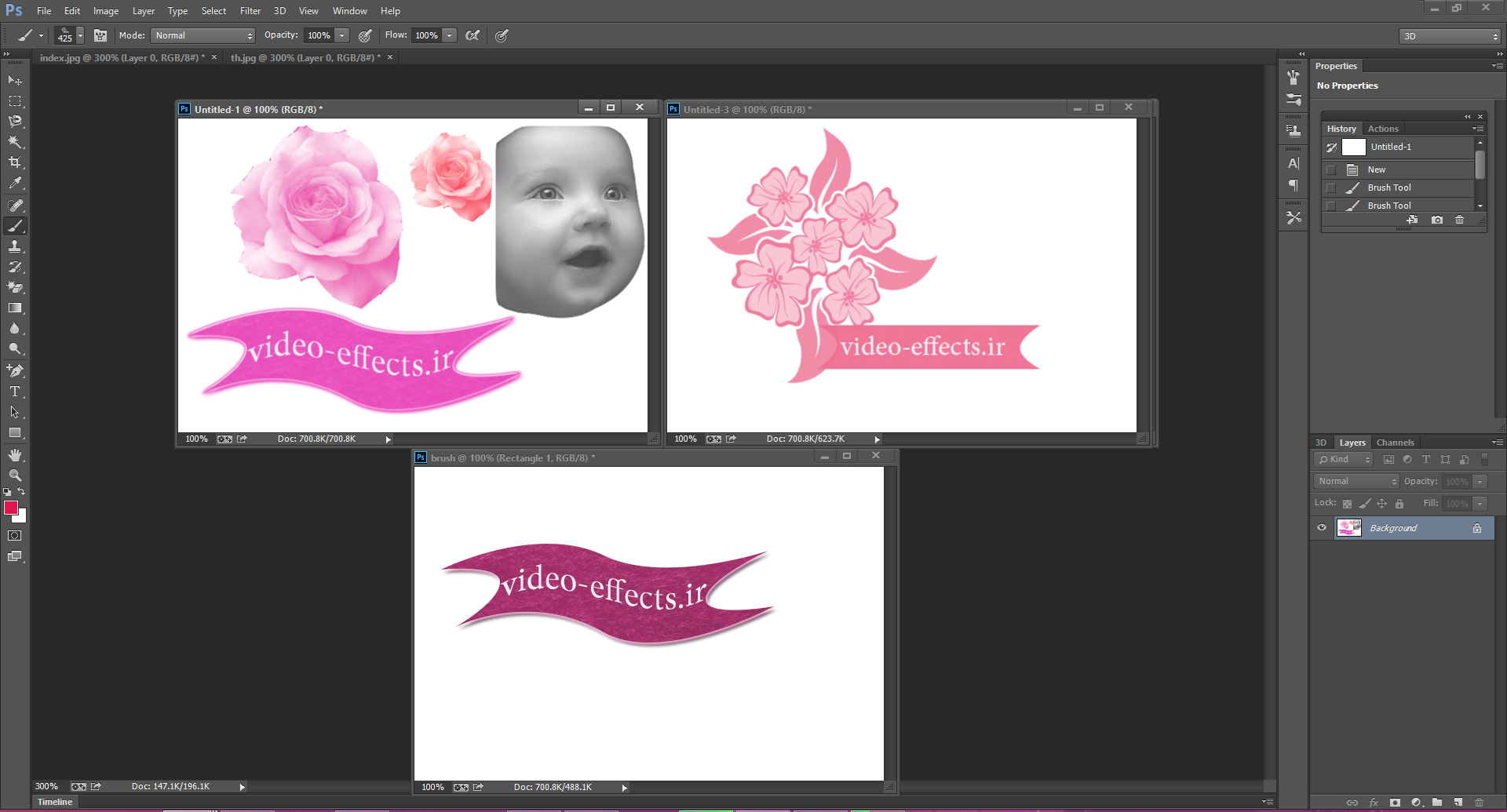Toggle pressure for size button
This screenshot has height=812, width=1507.
coord(502,35)
